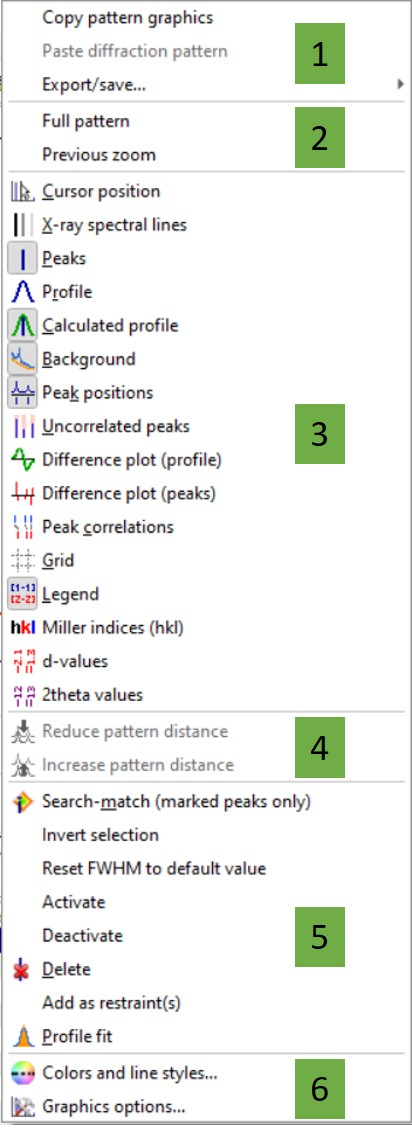
Task: Click the Miller indices hkl icon
Action: click(22, 628)
